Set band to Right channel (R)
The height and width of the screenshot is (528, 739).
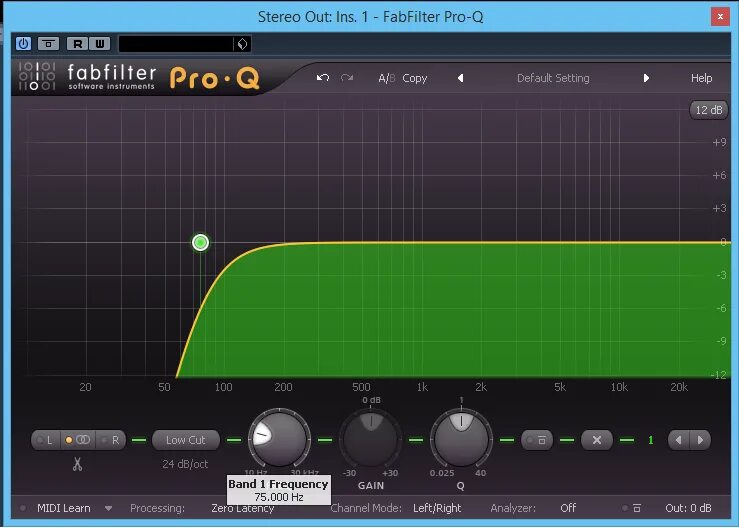(x=111, y=440)
